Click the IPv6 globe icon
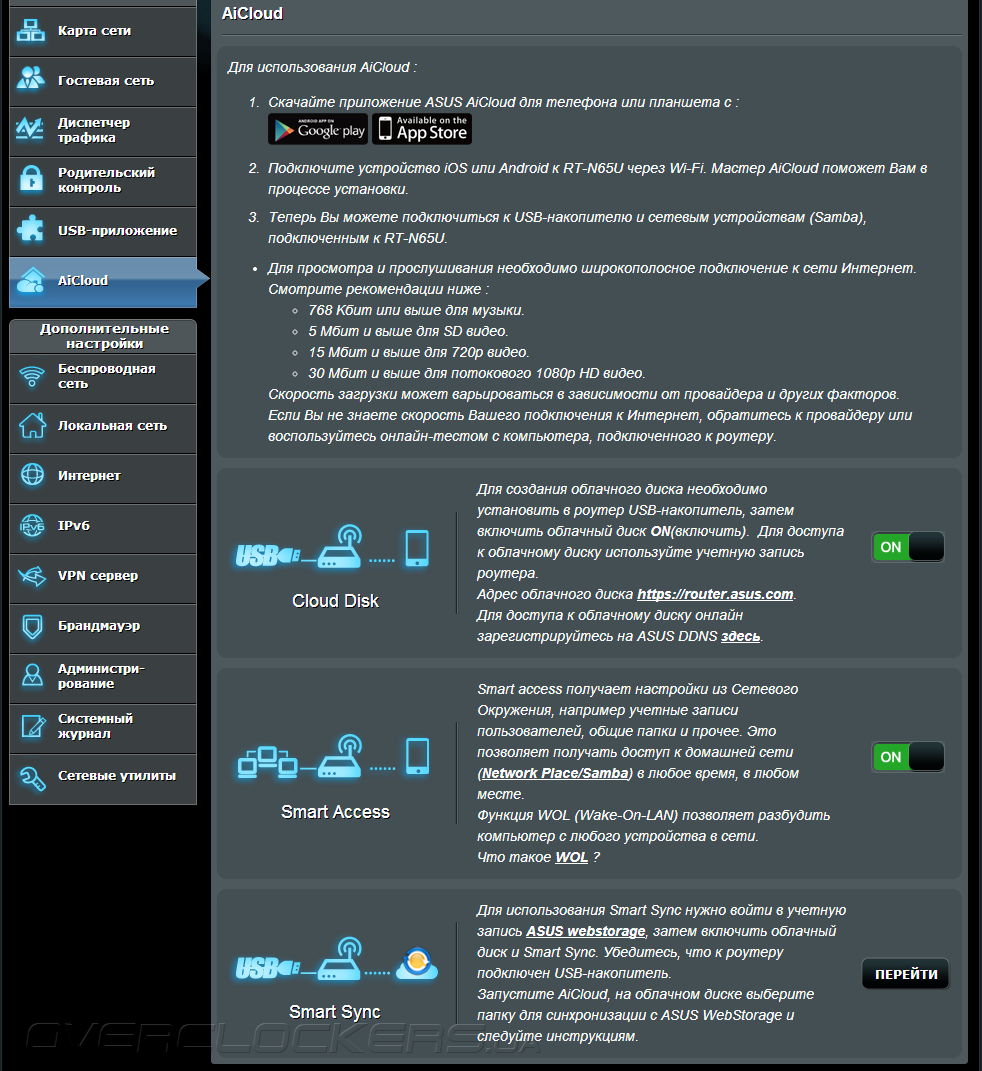Screen dimensions: 982x1071 click(x=32, y=525)
